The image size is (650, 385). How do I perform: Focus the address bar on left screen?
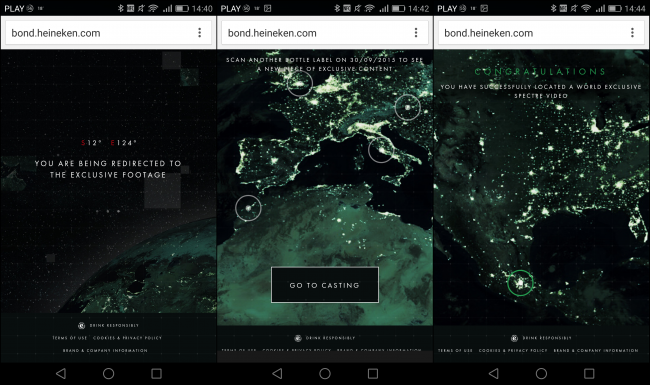[99, 33]
